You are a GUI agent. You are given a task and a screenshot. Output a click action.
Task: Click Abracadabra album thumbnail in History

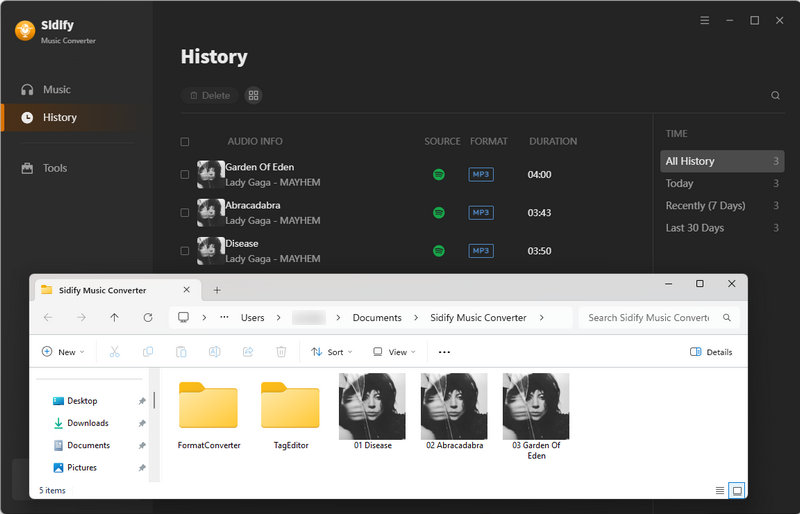(x=211, y=213)
